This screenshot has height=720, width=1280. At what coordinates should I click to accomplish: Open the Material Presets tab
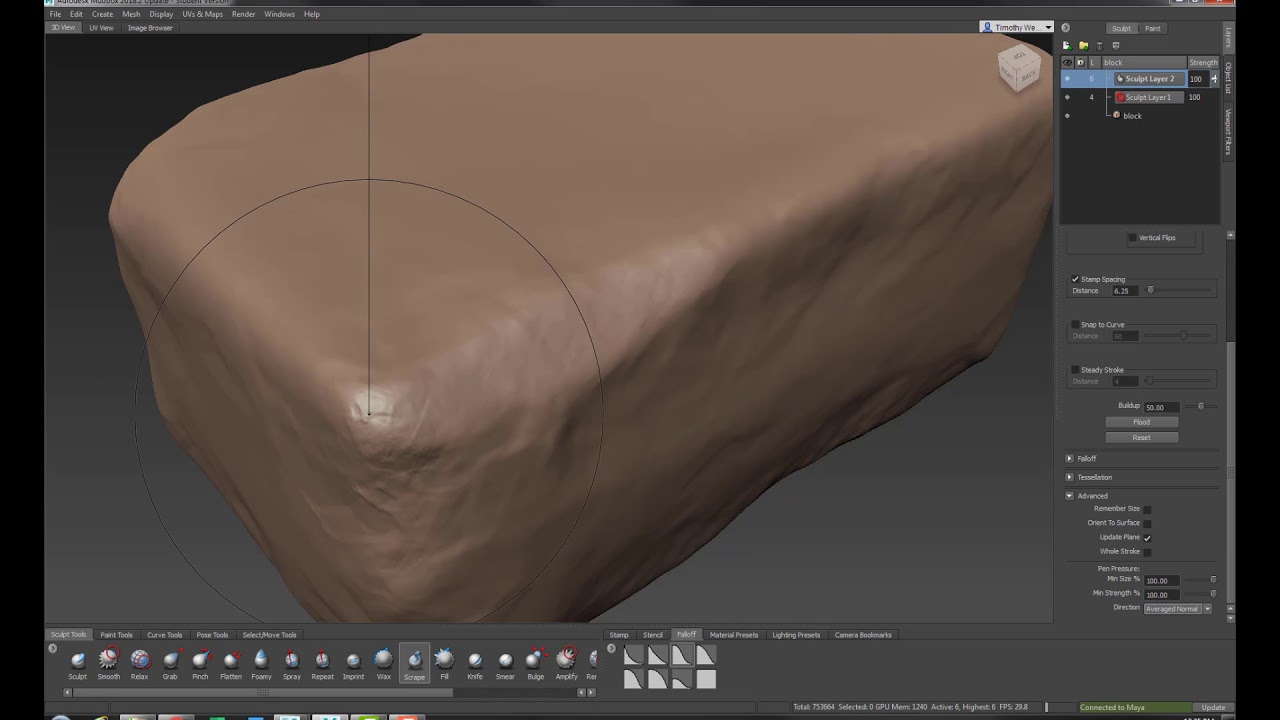pos(734,635)
